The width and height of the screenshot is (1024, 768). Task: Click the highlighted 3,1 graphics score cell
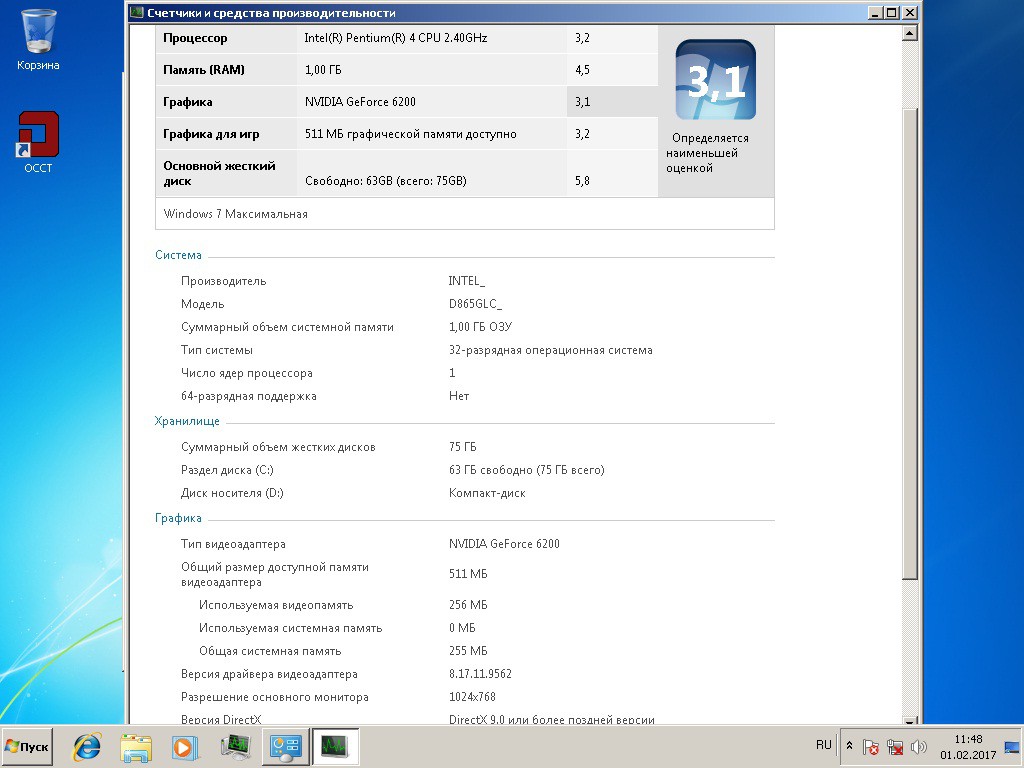(612, 102)
